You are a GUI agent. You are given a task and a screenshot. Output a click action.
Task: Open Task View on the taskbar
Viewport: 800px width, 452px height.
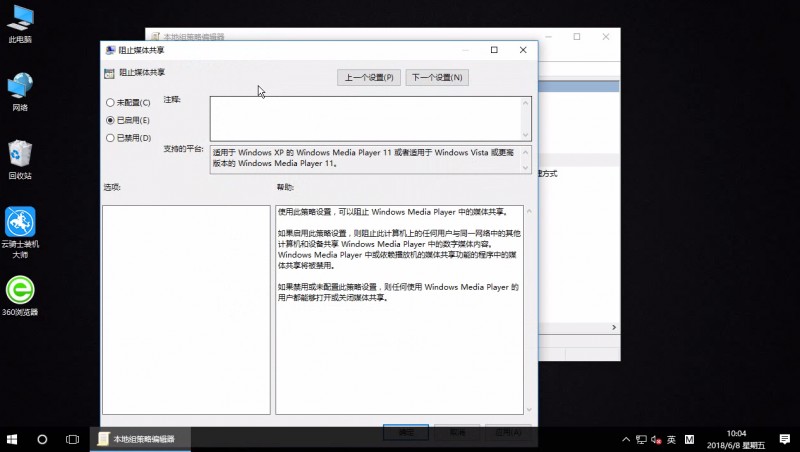(72, 439)
